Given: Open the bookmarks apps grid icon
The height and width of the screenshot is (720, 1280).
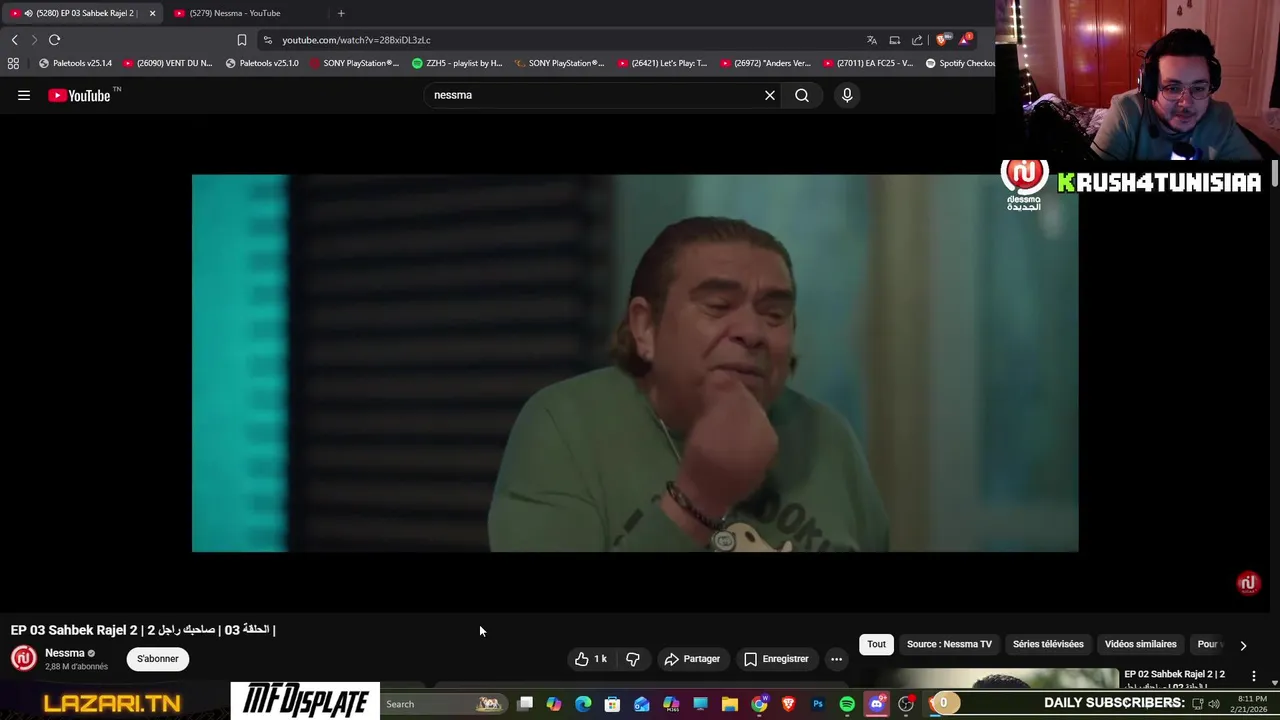Looking at the screenshot, I should [13, 63].
